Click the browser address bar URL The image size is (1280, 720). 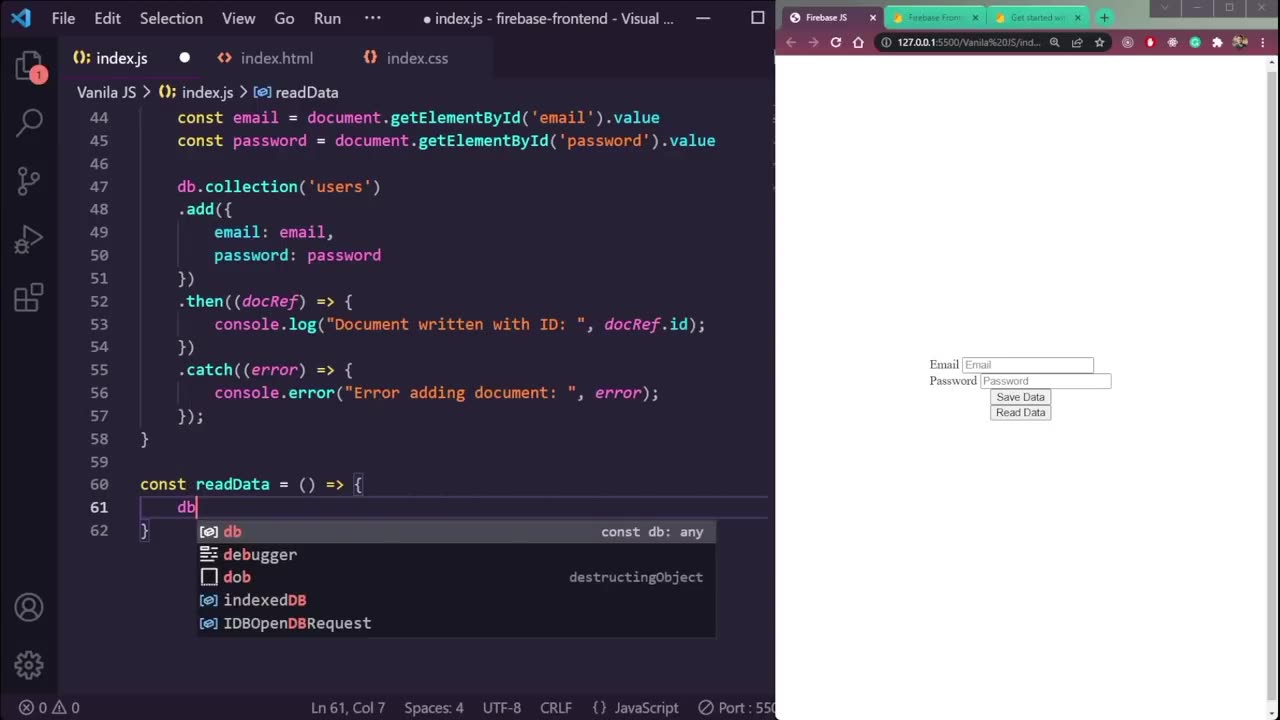(x=969, y=42)
